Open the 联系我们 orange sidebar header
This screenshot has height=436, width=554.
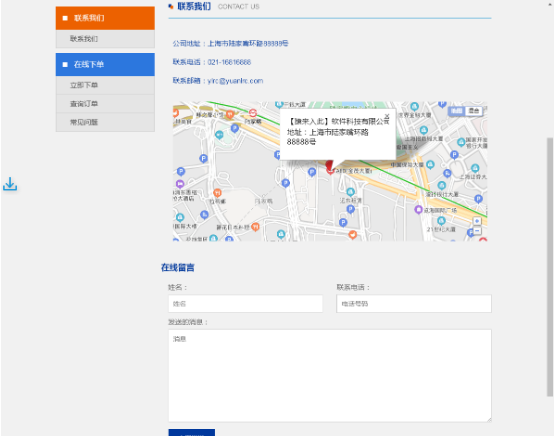tap(105, 18)
